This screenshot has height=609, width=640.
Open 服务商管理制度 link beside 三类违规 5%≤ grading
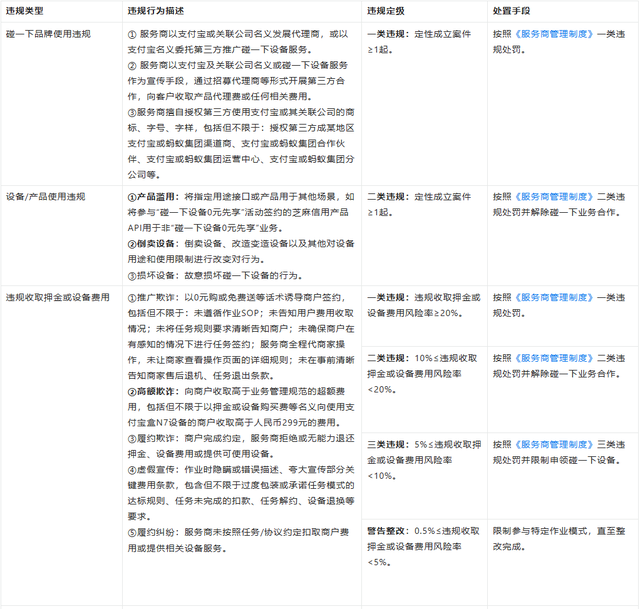554,445
